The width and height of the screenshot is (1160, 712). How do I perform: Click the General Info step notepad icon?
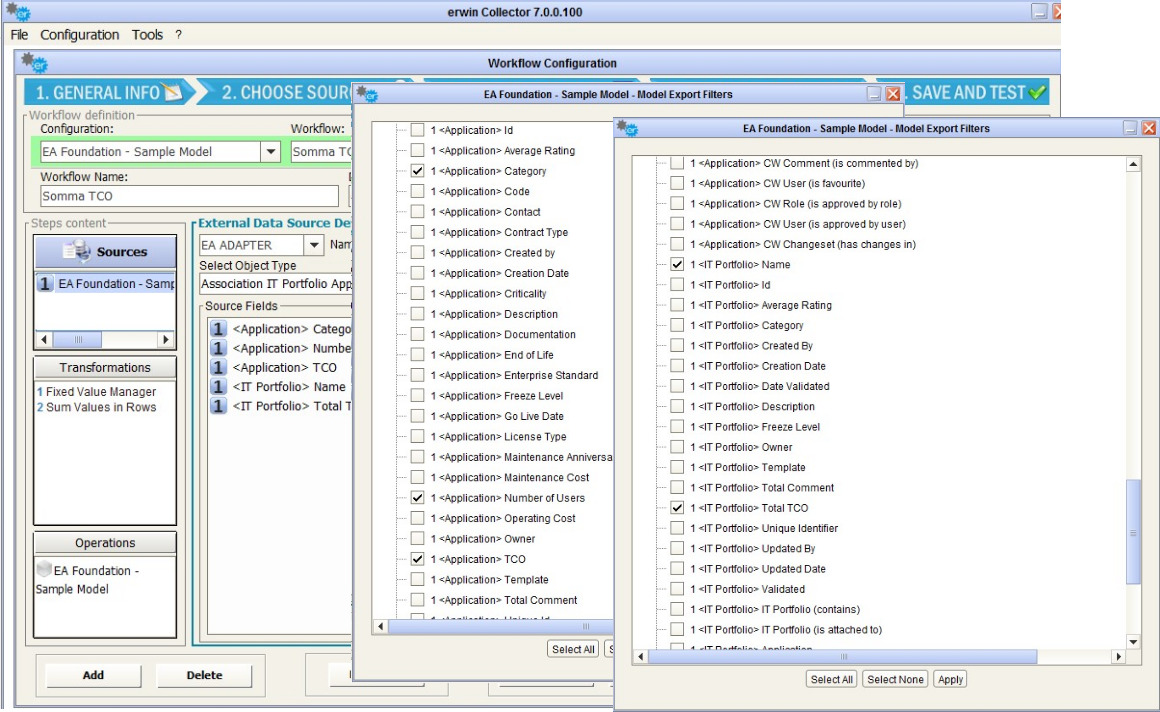[174, 93]
